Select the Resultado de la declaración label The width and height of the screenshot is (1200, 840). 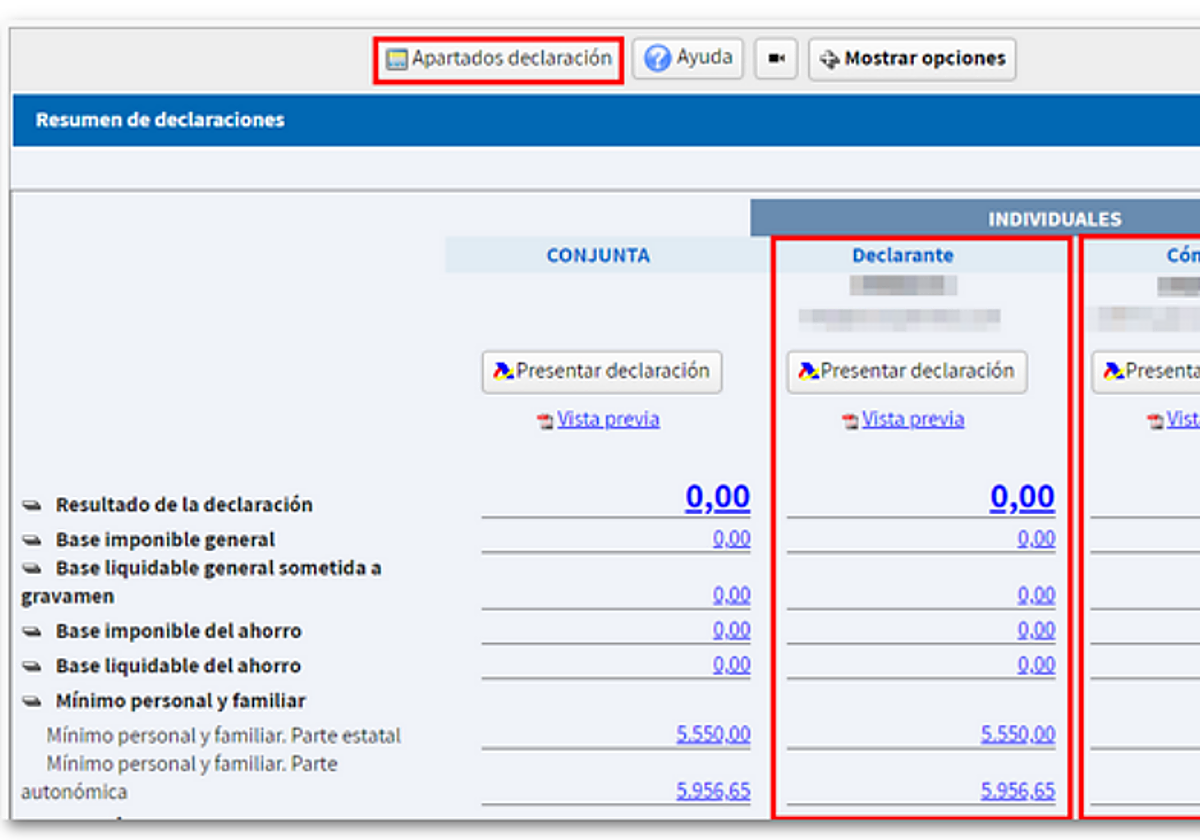click(x=184, y=505)
